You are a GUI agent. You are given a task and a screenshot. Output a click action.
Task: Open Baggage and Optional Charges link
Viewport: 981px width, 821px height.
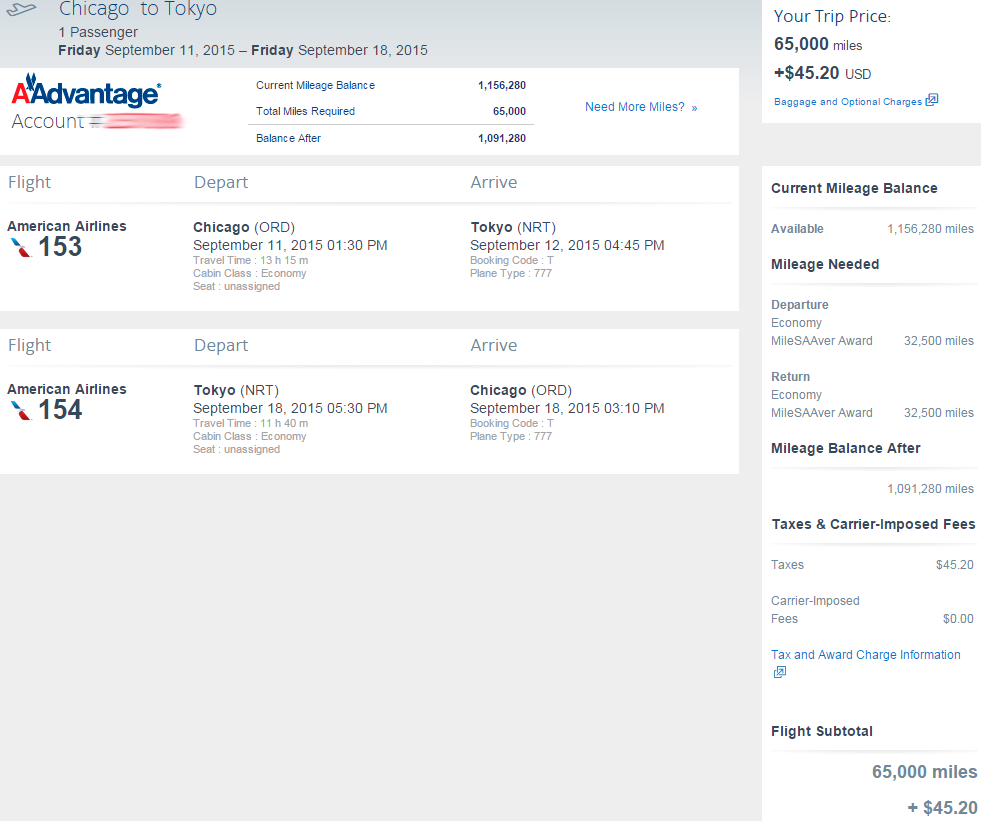(x=848, y=101)
